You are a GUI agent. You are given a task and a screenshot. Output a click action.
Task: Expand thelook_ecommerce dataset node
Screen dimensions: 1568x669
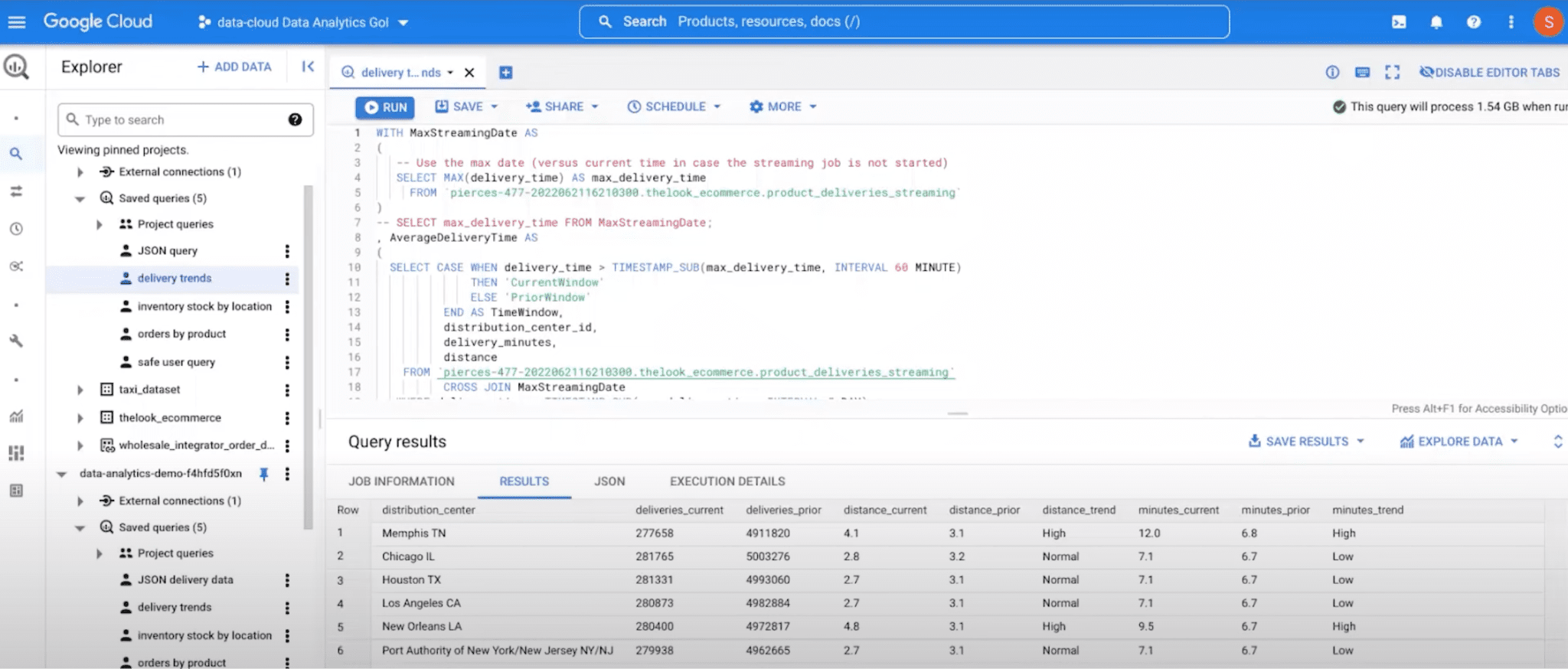[80, 418]
